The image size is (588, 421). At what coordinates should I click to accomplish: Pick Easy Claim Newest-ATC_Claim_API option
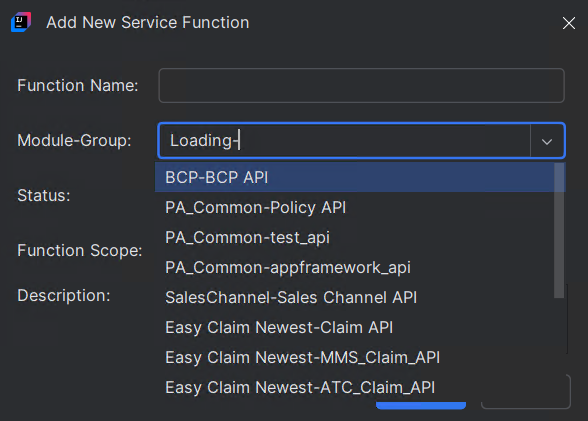(354, 387)
